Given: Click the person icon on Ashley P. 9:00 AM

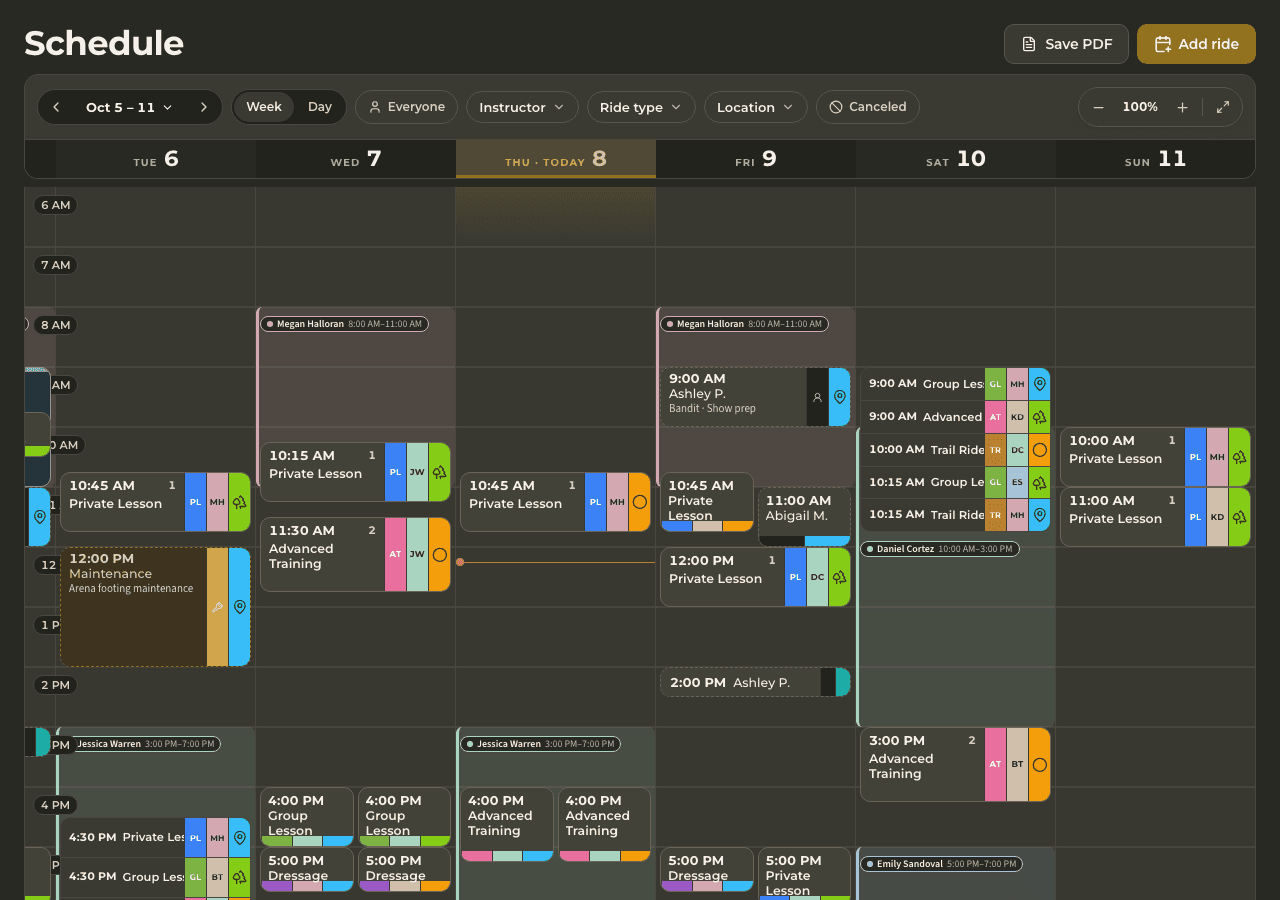Looking at the screenshot, I should click(817, 397).
